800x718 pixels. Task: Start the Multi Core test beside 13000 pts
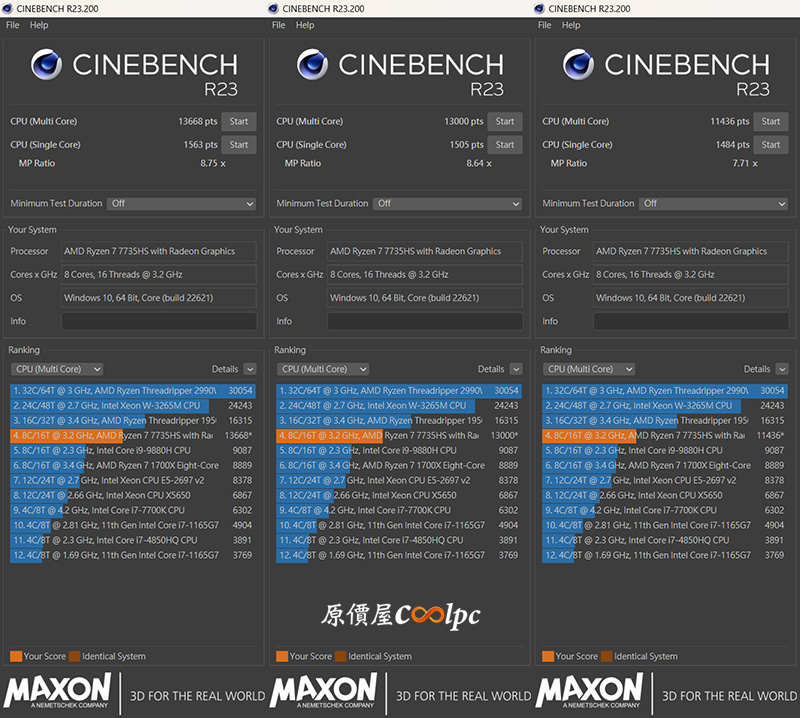[505, 121]
